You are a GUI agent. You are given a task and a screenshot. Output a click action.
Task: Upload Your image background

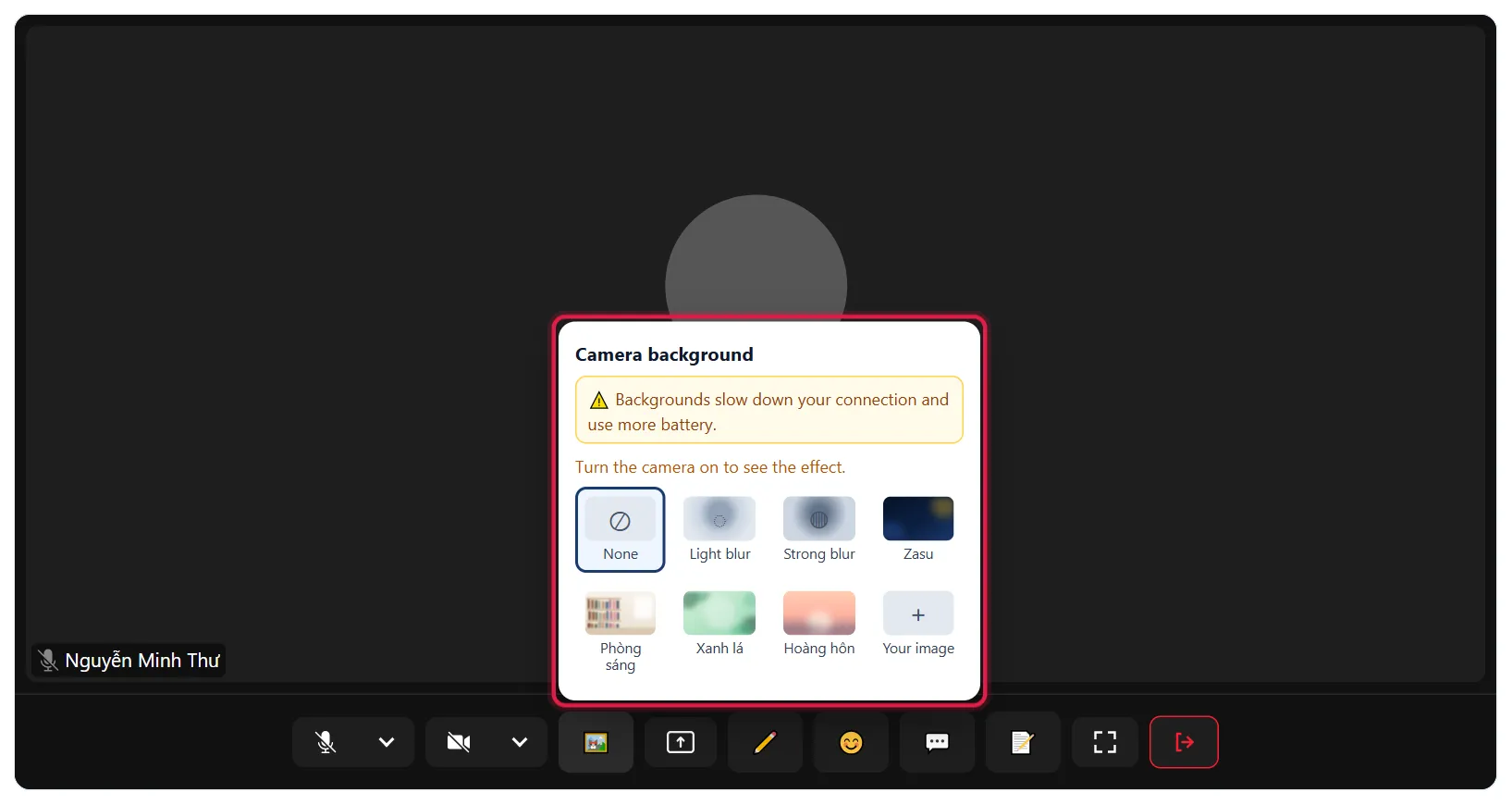(918, 625)
